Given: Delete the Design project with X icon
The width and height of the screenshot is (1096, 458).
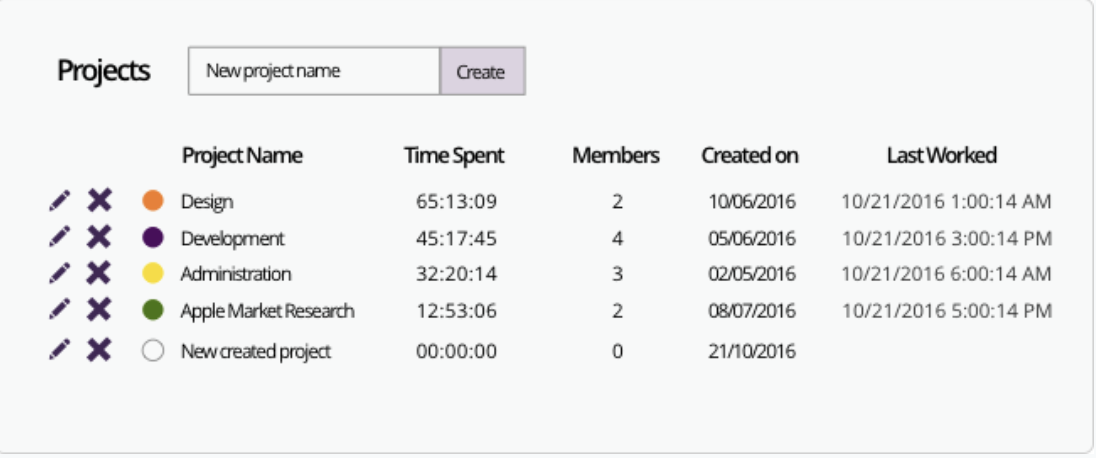Looking at the screenshot, I should (98, 201).
